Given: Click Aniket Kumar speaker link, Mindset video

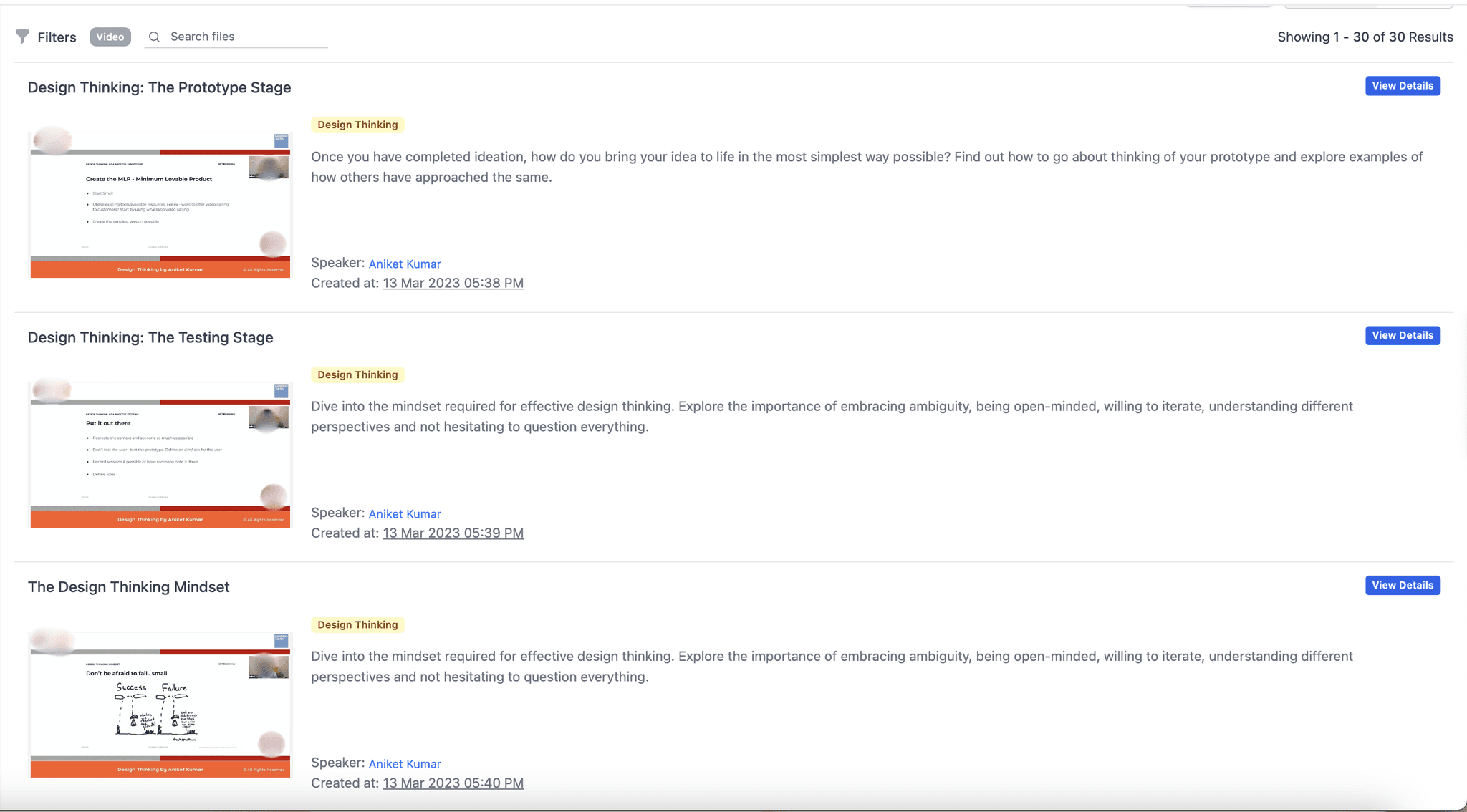Looking at the screenshot, I should coord(405,764).
